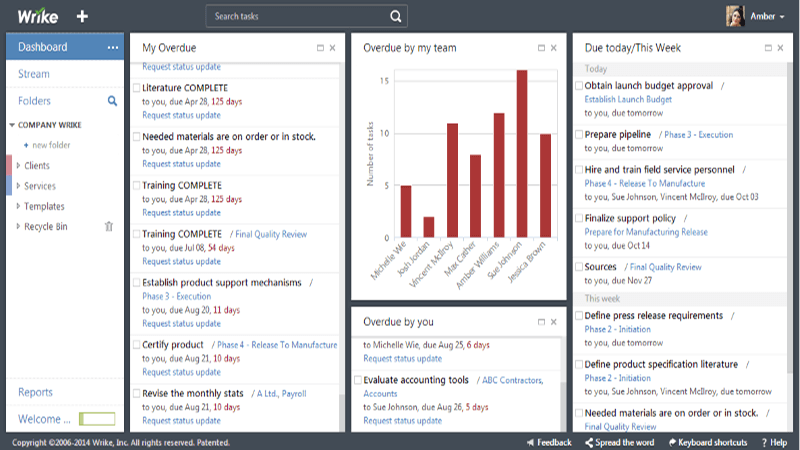Close the Overdue by you widget

pos(554,322)
